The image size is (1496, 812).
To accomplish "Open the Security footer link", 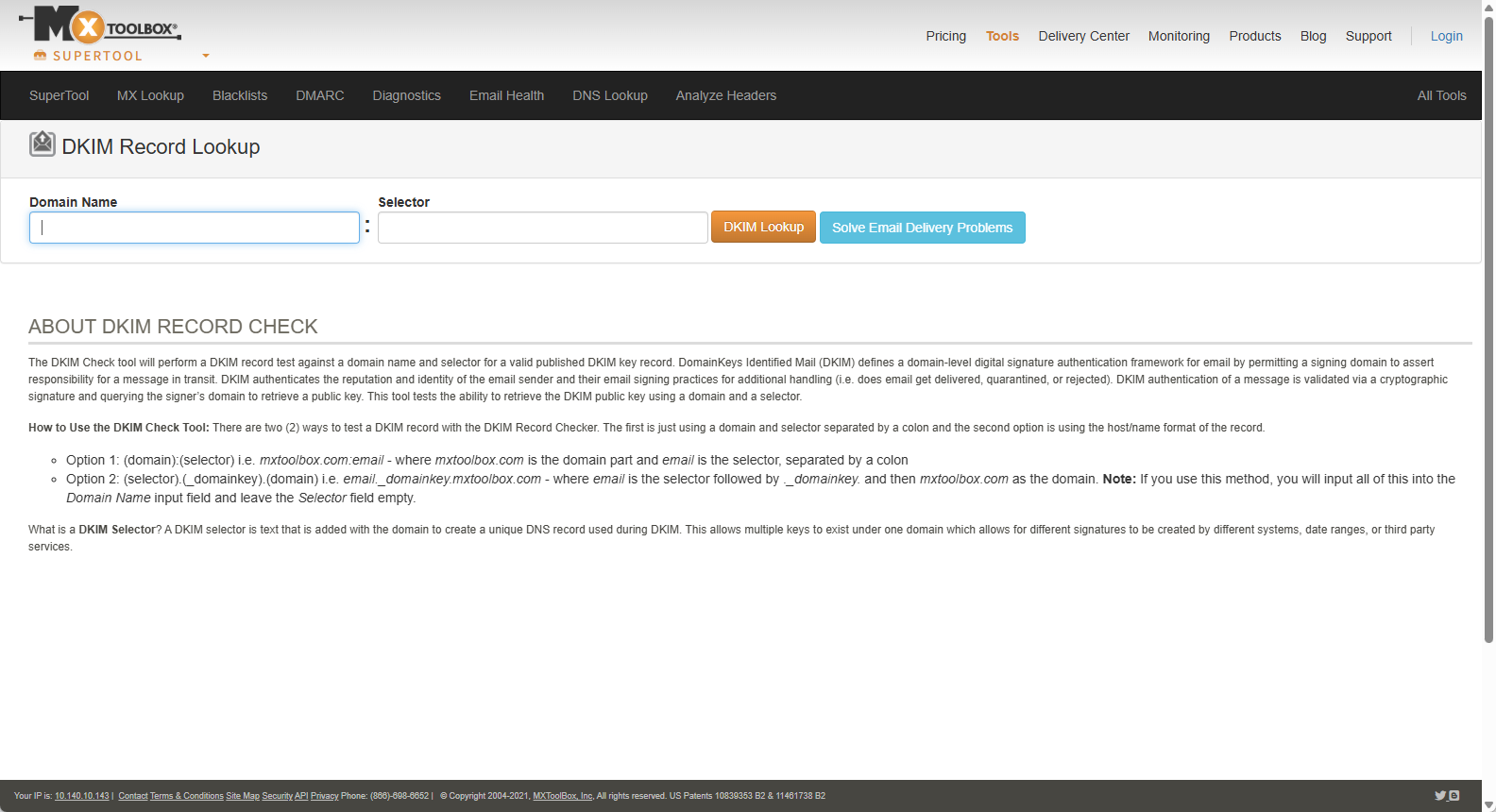I will coord(278,796).
